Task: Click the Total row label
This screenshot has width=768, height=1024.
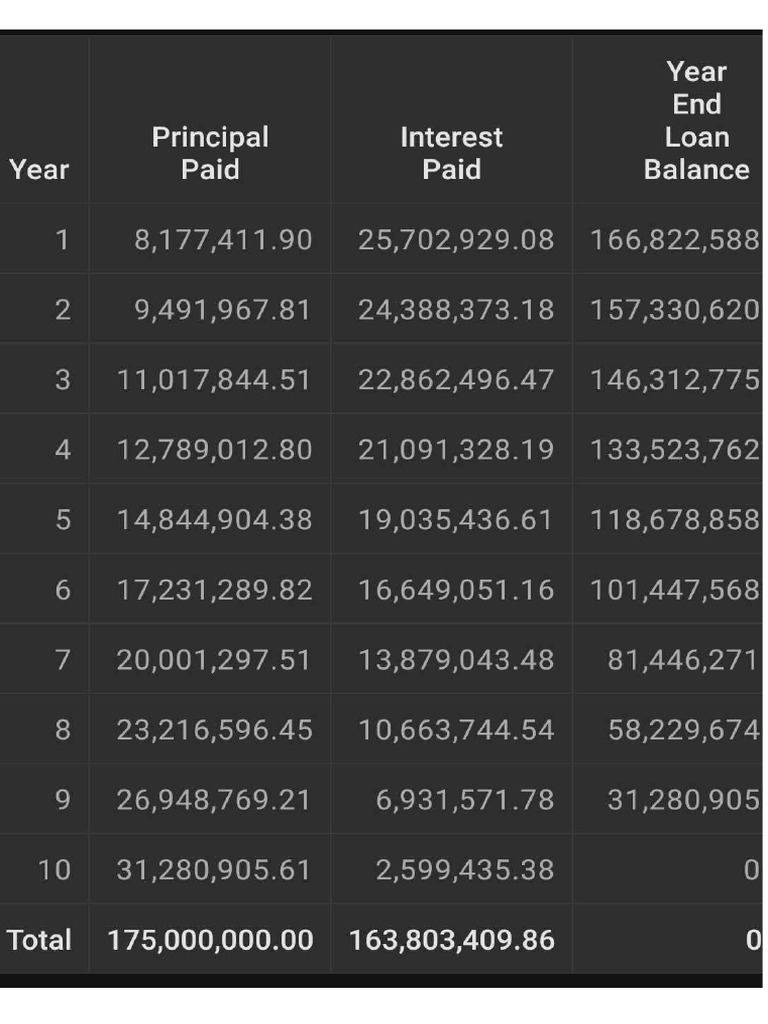Action: coord(39,940)
